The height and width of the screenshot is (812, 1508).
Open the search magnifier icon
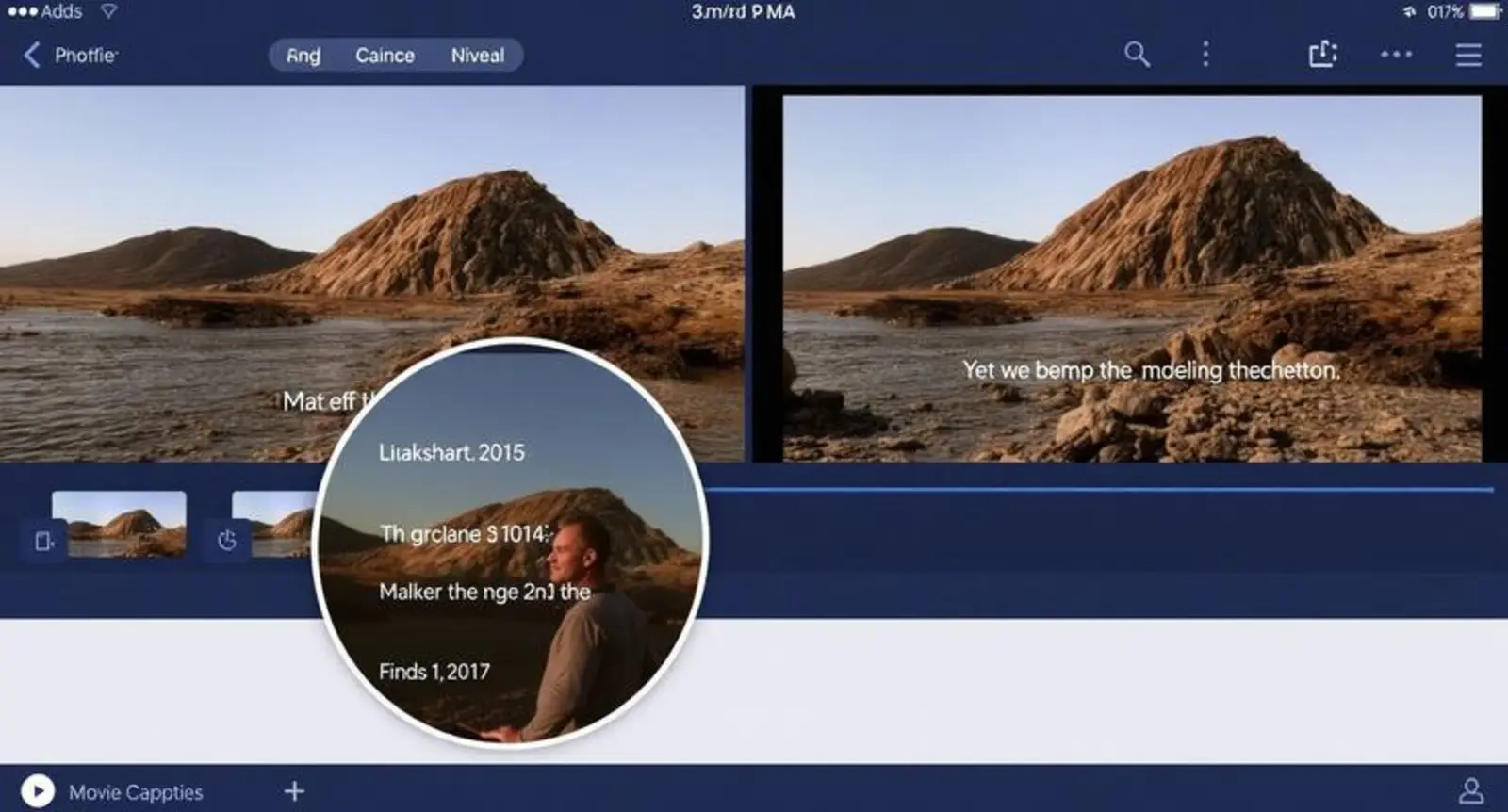1137,55
